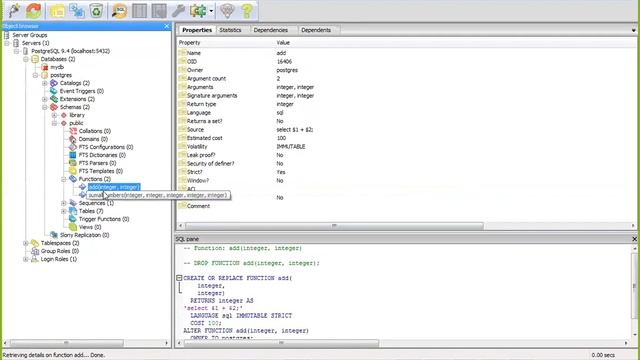640x360 pixels.
Task: Click the create new object toolbar icon
Action: [x=77, y=11]
